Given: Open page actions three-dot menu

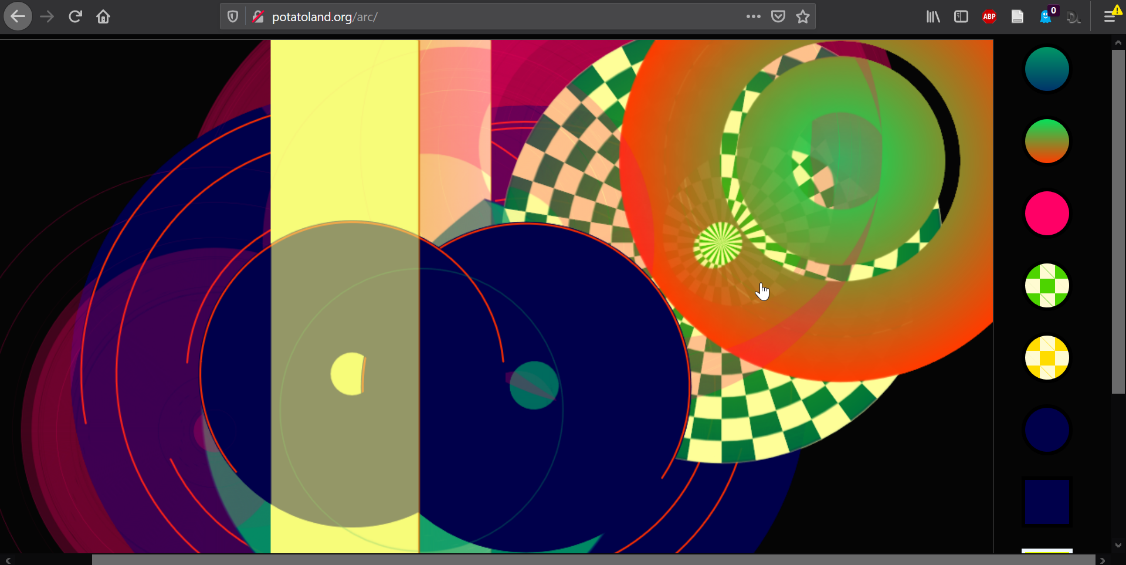Looking at the screenshot, I should point(753,16).
